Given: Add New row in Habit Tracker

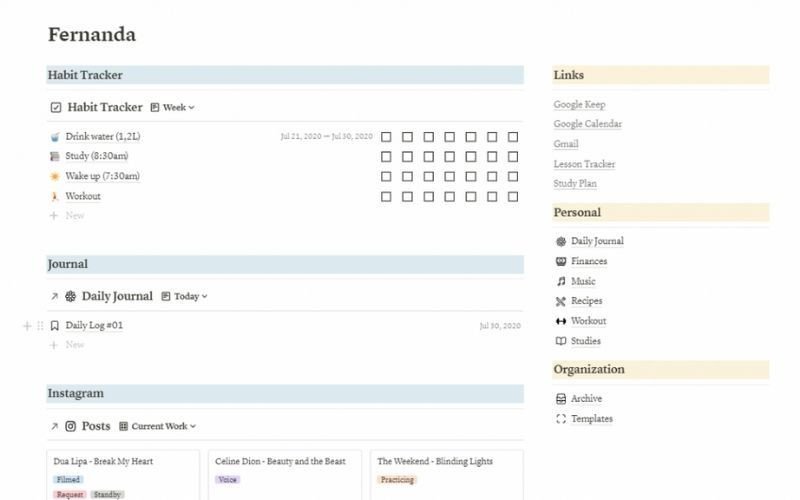Looking at the screenshot, I should click(67, 216).
